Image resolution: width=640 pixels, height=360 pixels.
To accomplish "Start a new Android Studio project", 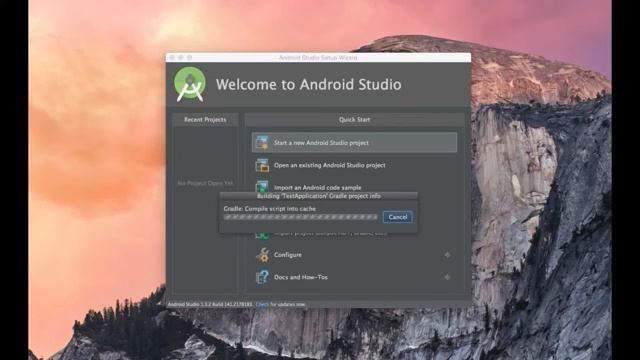I will 354,142.
